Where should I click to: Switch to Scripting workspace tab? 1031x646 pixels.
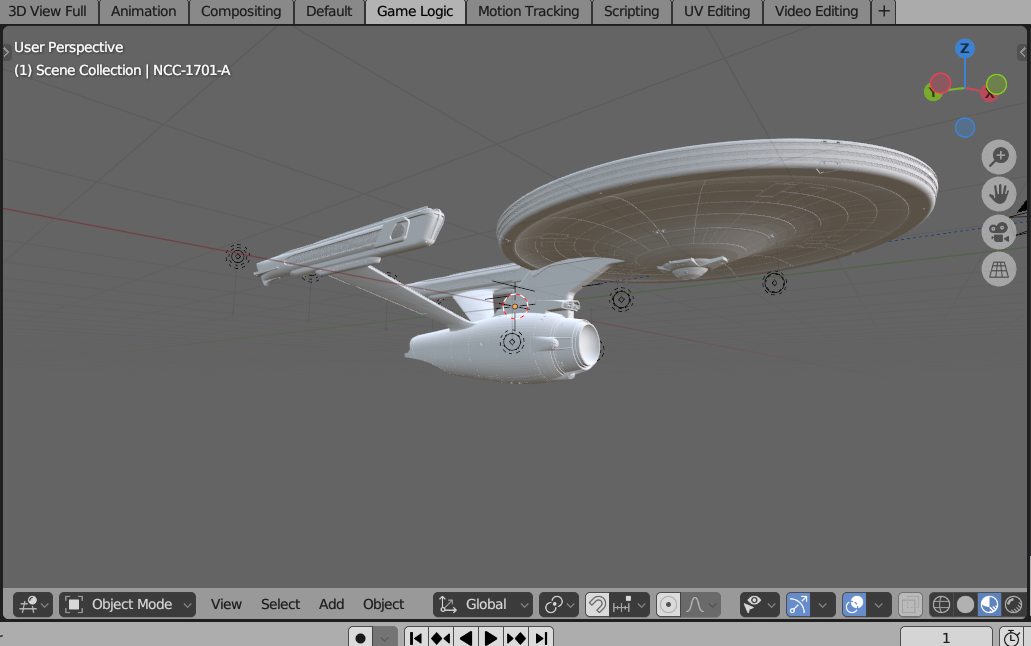(631, 11)
